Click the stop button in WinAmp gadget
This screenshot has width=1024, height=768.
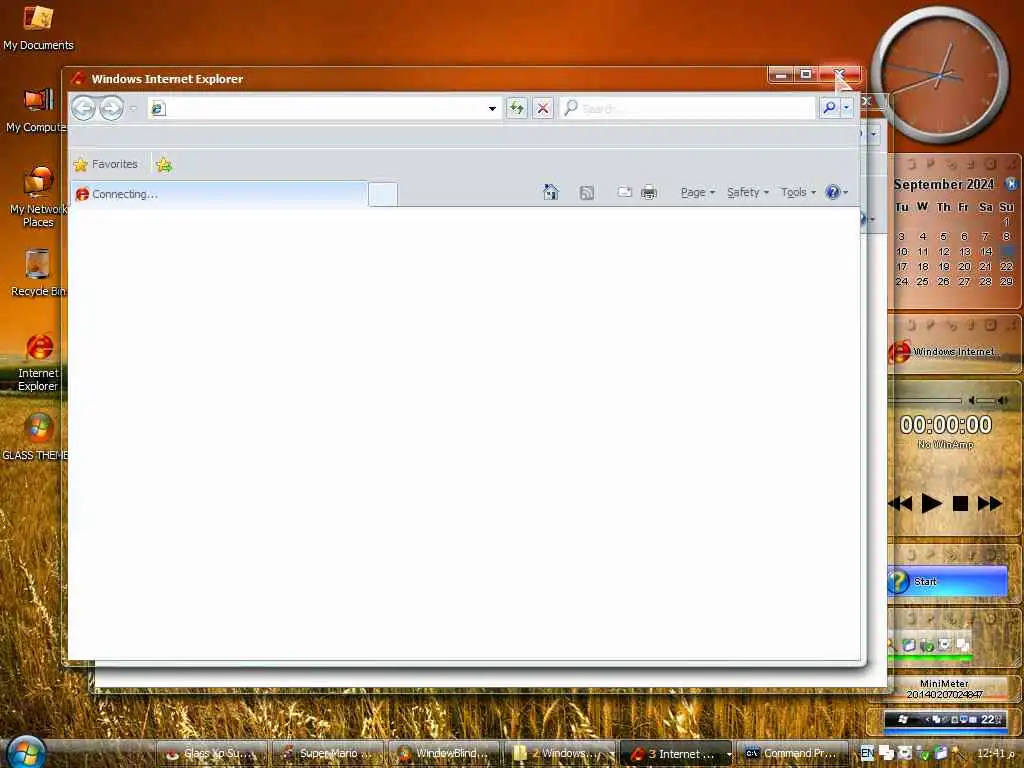tap(960, 504)
